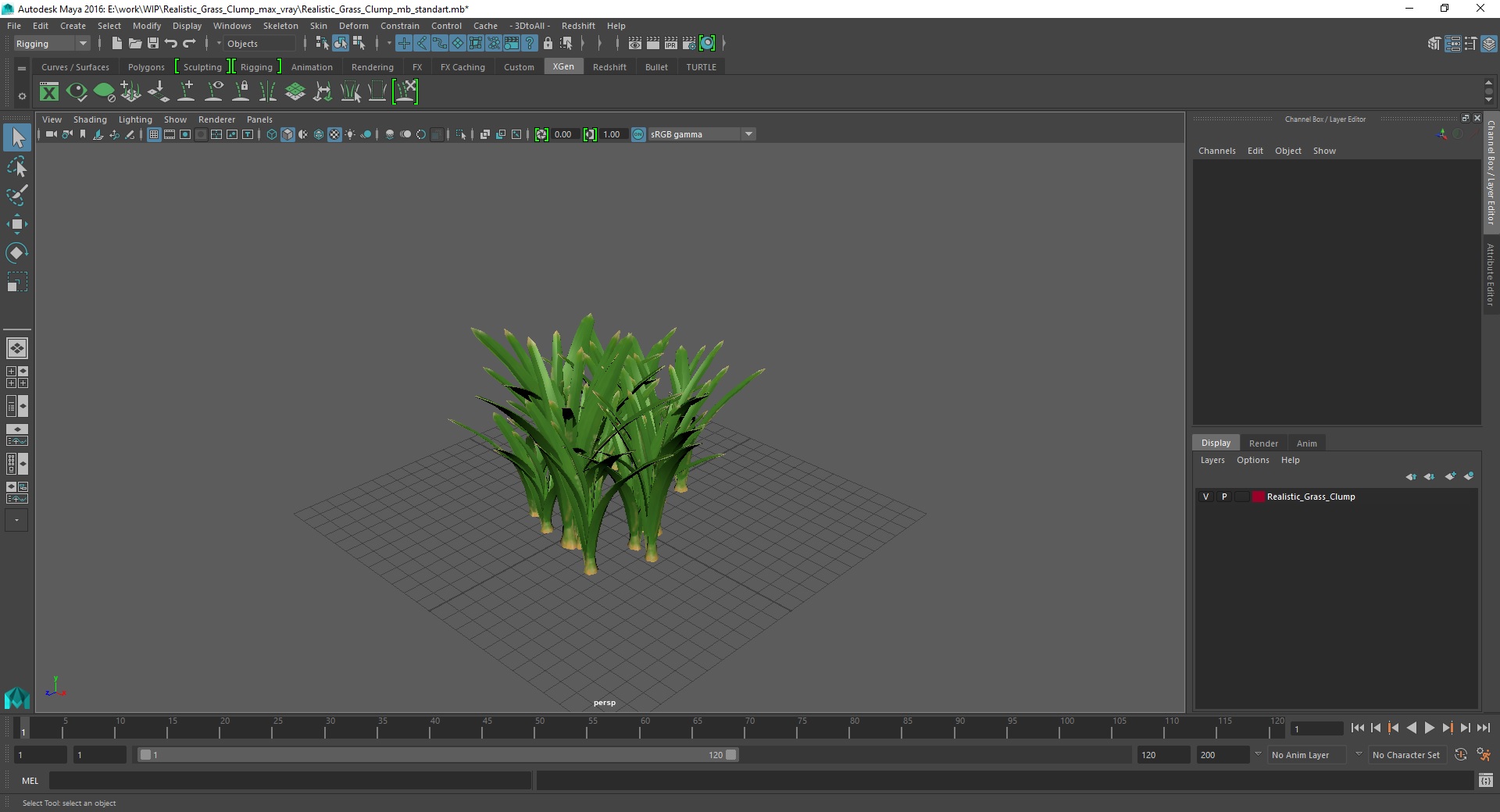Image resolution: width=1500 pixels, height=812 pixels.
Task: Open the XGen window shelf icon
Action: point(49,92)
